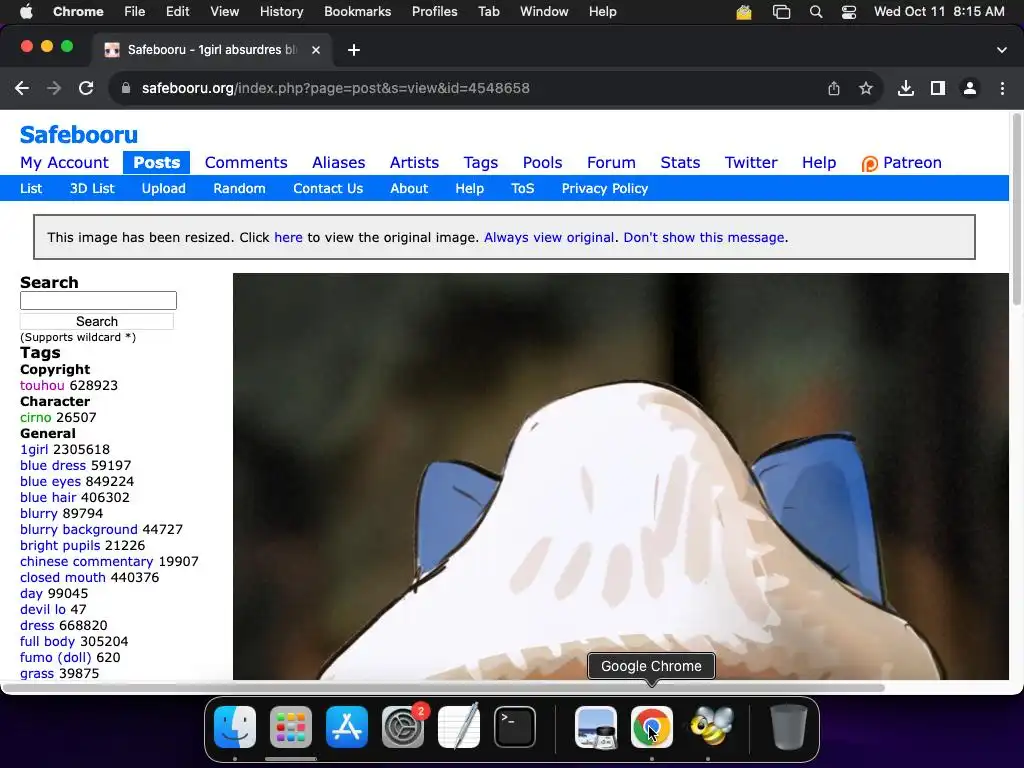Focus the tag search input field
1024x768 pixels.
click(x=99, y=300)
